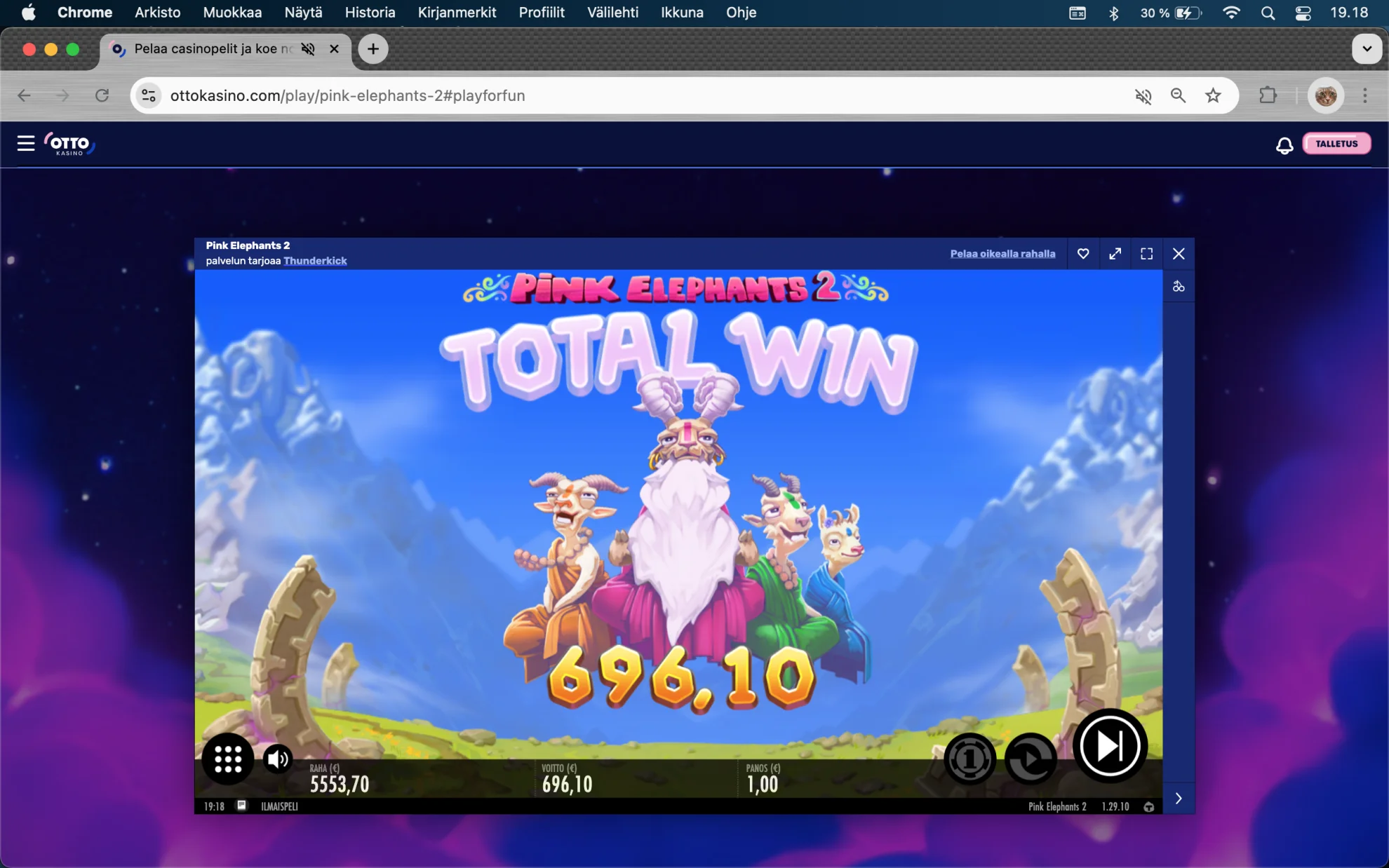The height and width of the screenshot is (868, 1389).
Task: Close the Pink Elephants 2 game panel
Action: [x=1179, y=254]
